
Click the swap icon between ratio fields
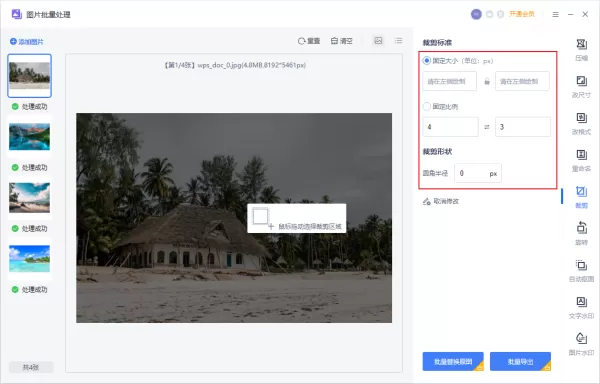click(487, 127)
